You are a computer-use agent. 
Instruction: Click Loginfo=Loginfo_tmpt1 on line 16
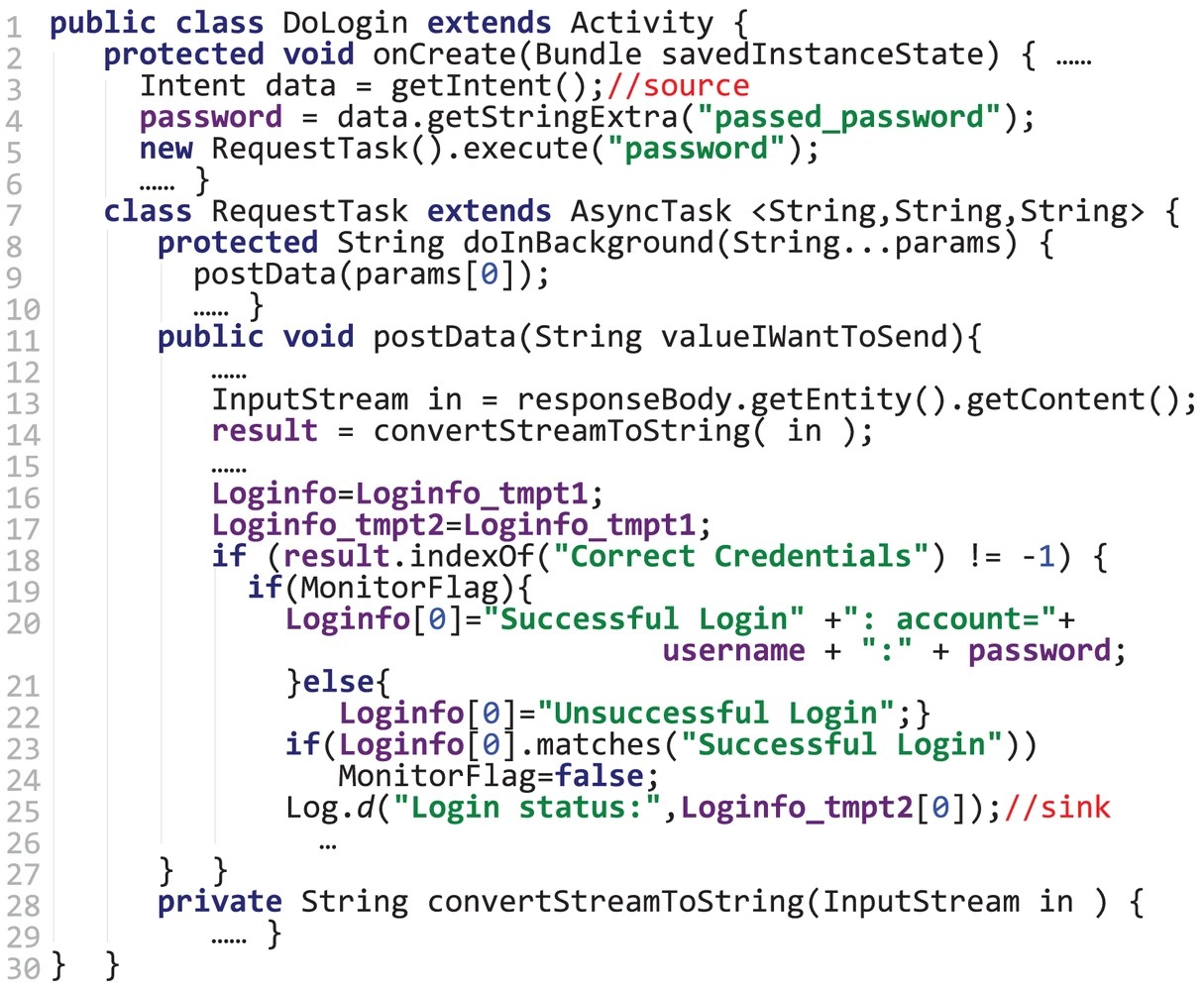click(x=407, y=494)
